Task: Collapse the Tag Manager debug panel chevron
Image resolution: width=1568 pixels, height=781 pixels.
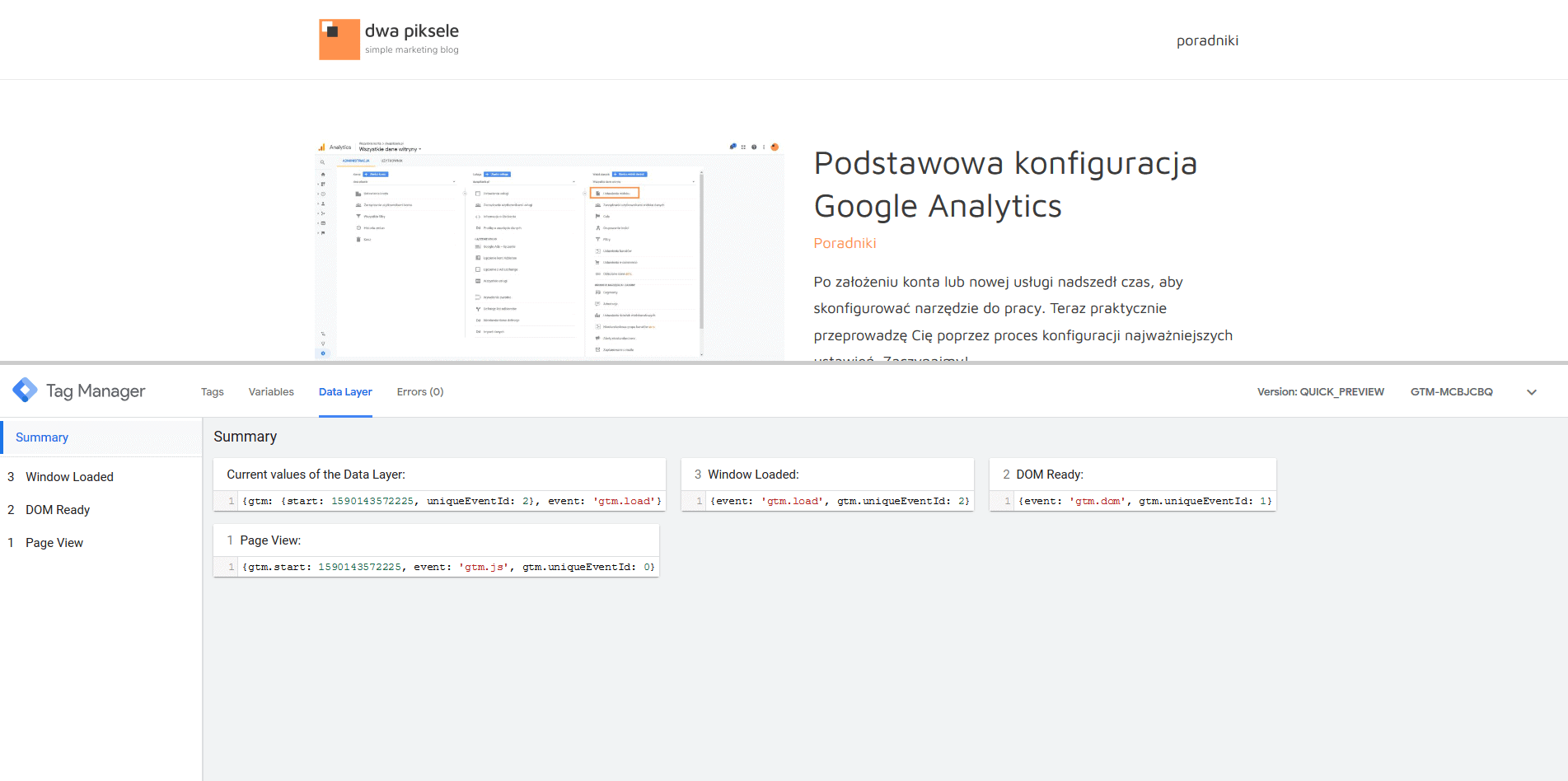Action: 1531,392
